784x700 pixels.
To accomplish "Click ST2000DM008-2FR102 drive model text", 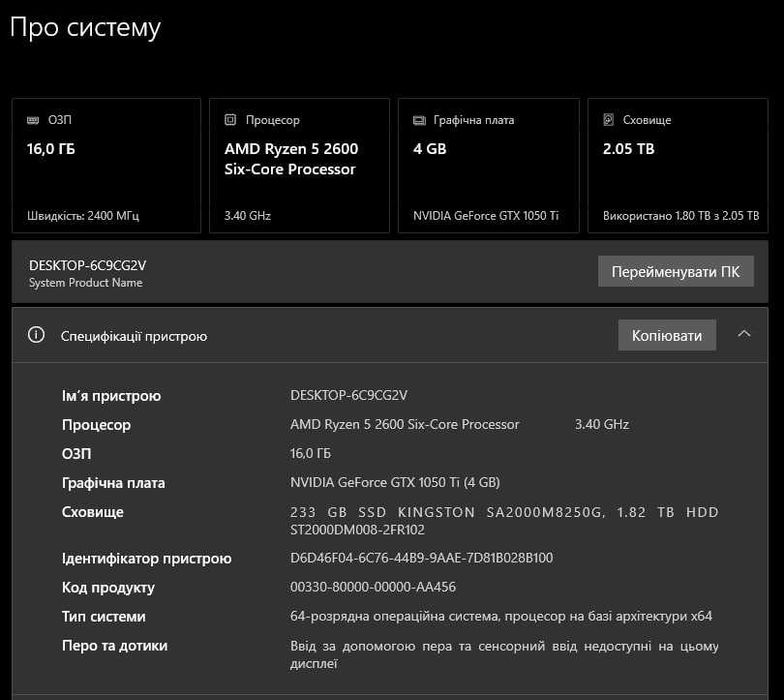I will click(357, 530).
